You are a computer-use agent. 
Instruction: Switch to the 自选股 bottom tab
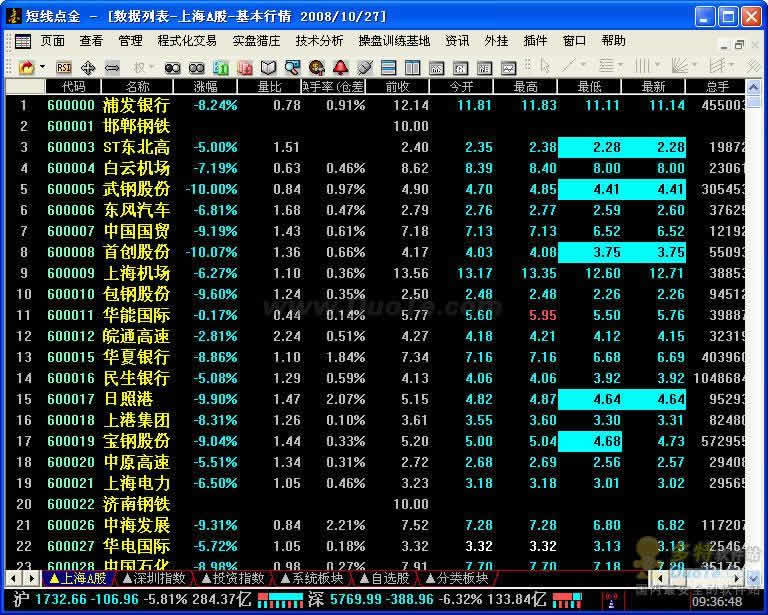coord(385,579)
